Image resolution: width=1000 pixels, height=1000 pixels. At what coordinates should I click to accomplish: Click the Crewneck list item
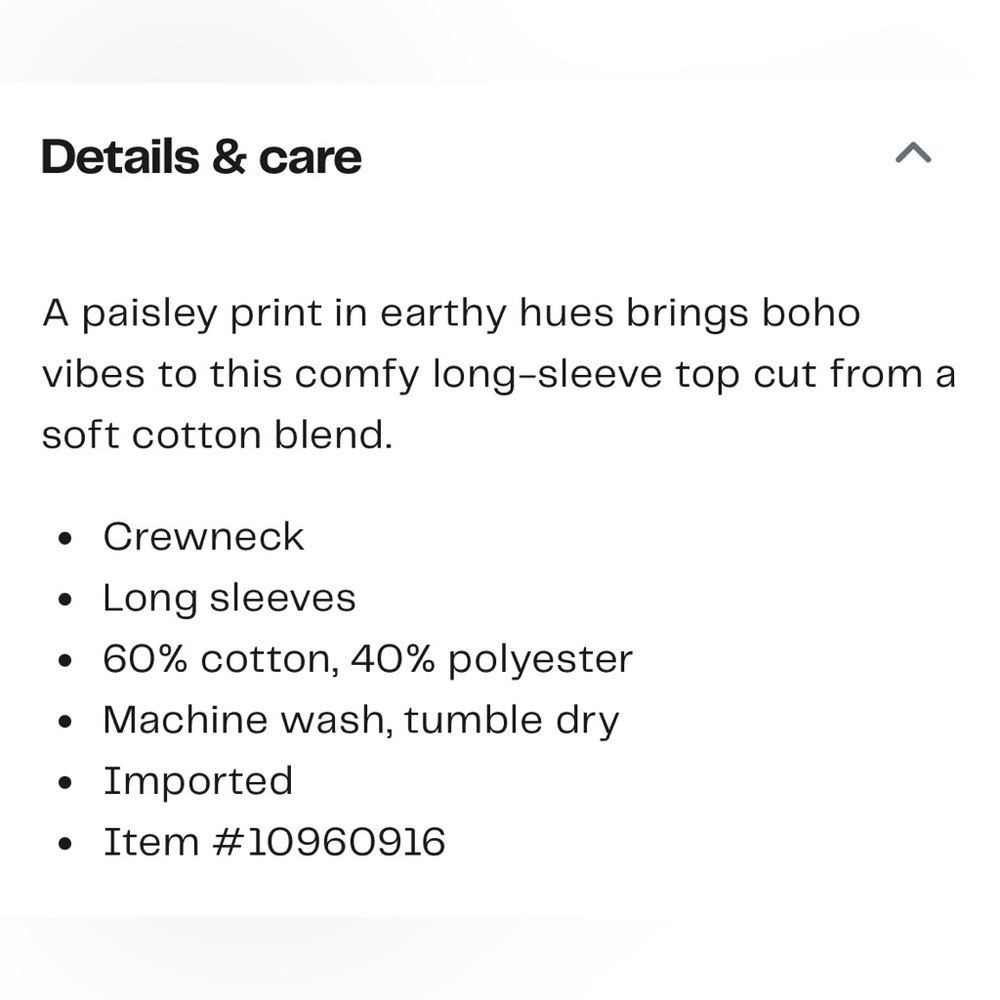[203, 536]
